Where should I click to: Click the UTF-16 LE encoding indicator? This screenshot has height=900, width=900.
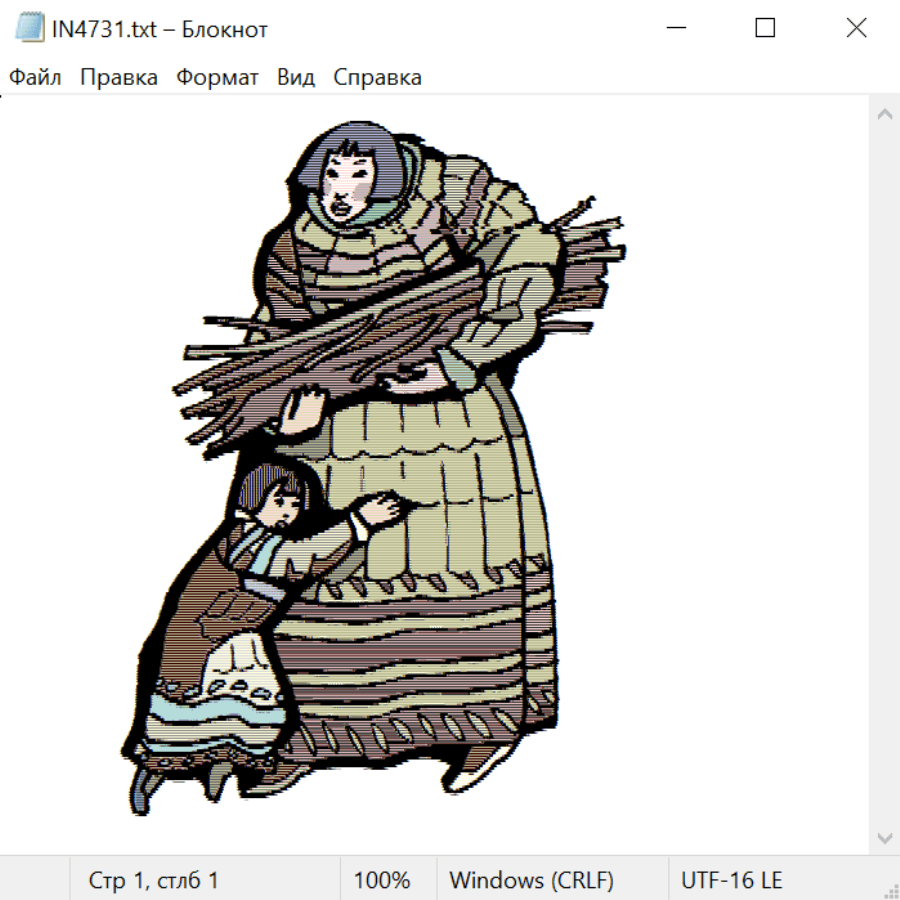(732, 880)
